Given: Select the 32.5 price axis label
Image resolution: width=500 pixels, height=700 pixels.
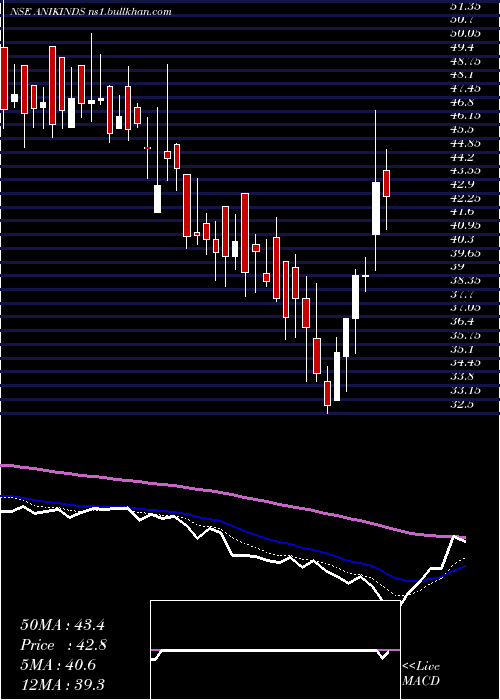Looking at the screenshot, I should [x=462, y=404].
